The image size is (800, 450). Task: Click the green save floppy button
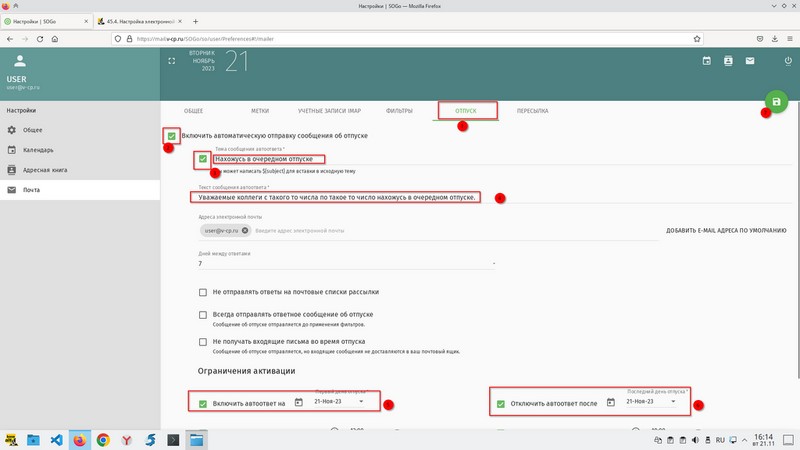coord(777,102)
